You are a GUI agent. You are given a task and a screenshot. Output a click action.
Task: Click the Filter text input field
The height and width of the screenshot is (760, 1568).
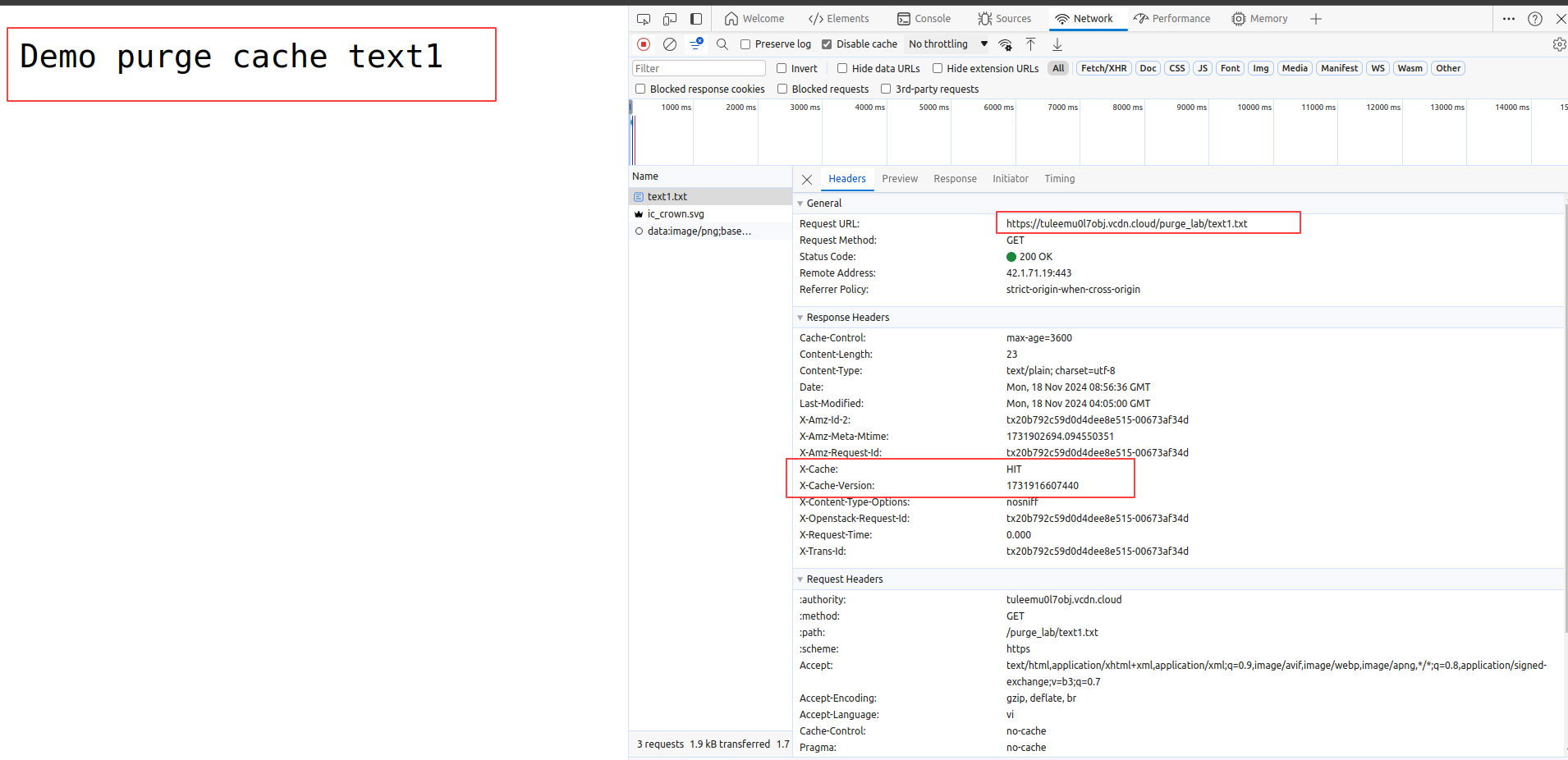(x=698, y=69)
